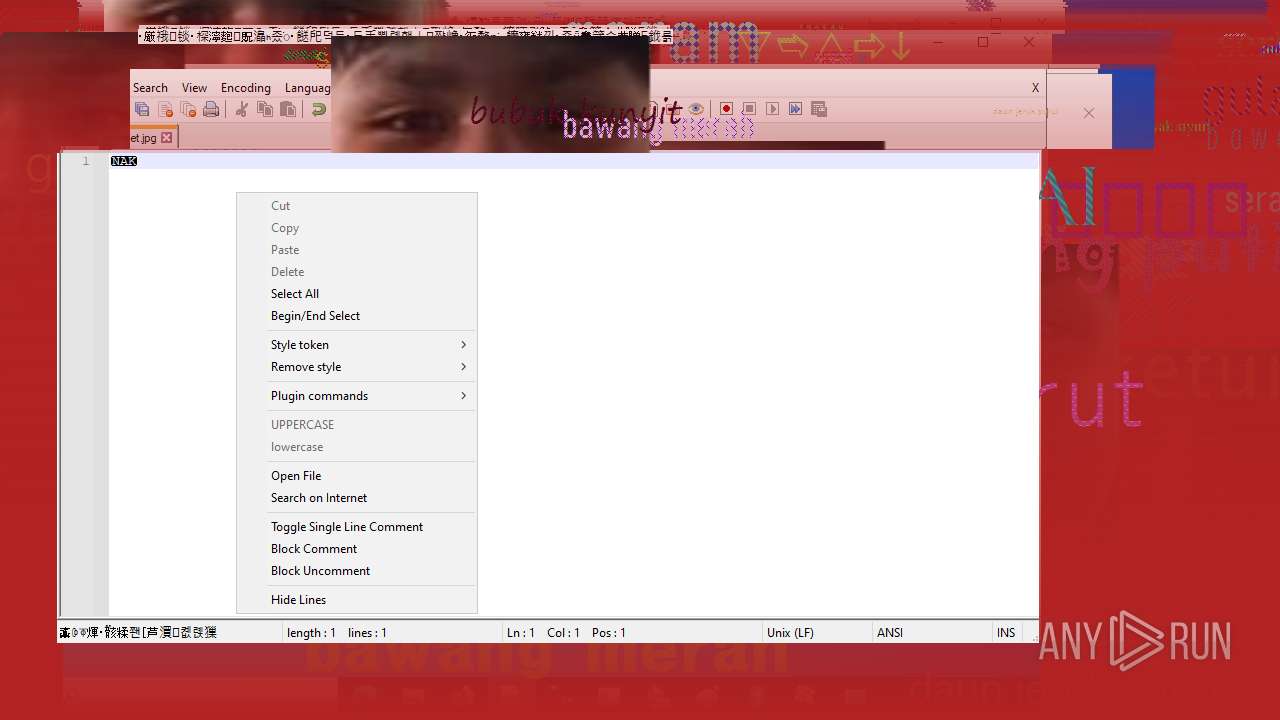Viewport: 1280px width, 720px height.
Task: Choose Cut in the context menu
Action: tap(357, 206)
